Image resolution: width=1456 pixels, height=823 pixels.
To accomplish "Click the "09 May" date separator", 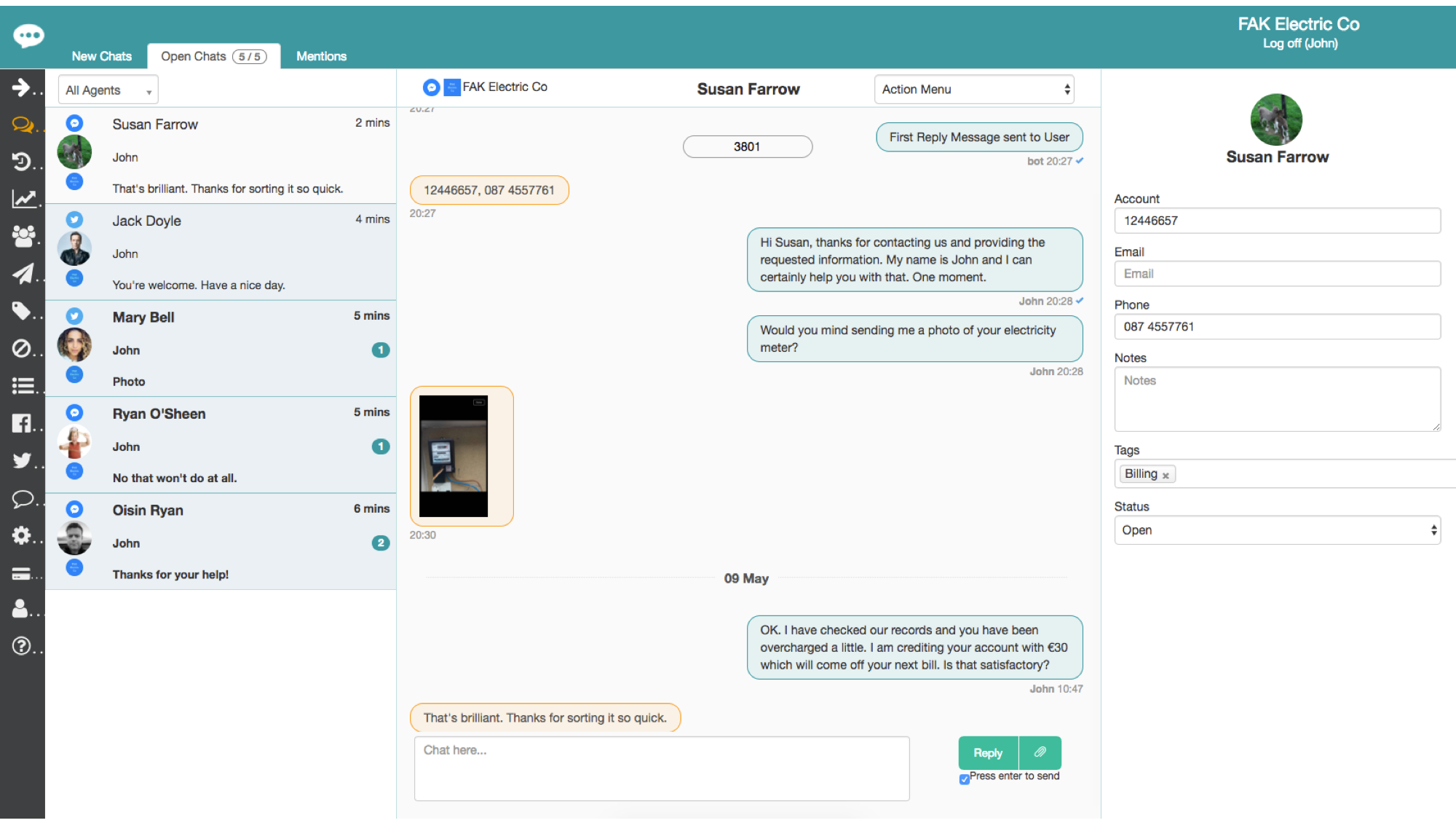I will (746, 578).
